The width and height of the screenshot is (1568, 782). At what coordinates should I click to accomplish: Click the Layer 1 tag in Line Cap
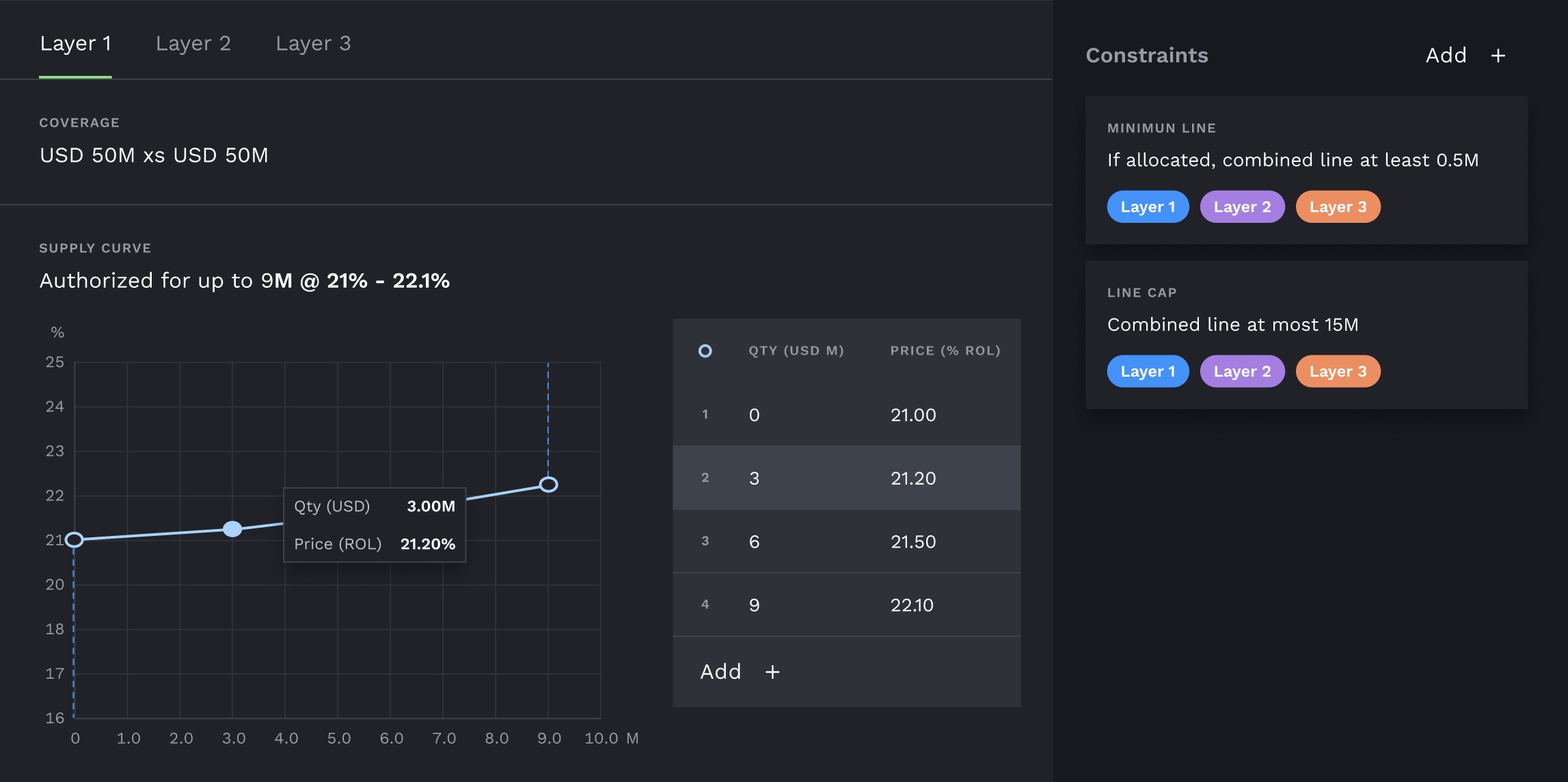1148,372
